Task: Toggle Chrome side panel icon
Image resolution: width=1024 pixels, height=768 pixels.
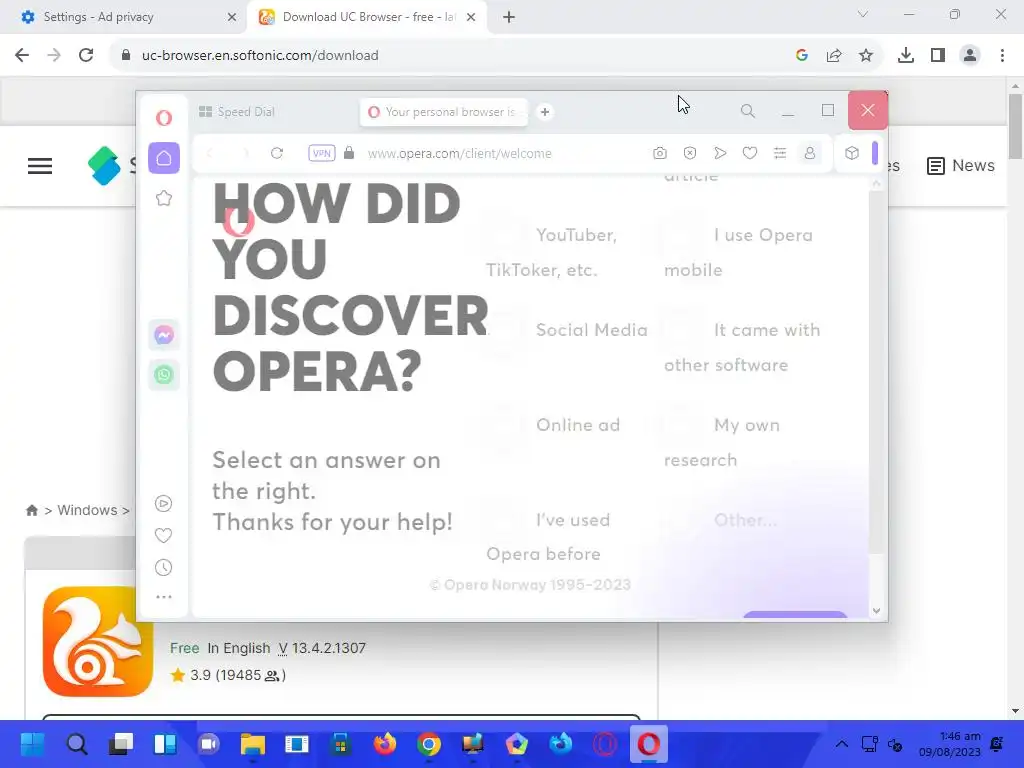Action: point(938,55)
